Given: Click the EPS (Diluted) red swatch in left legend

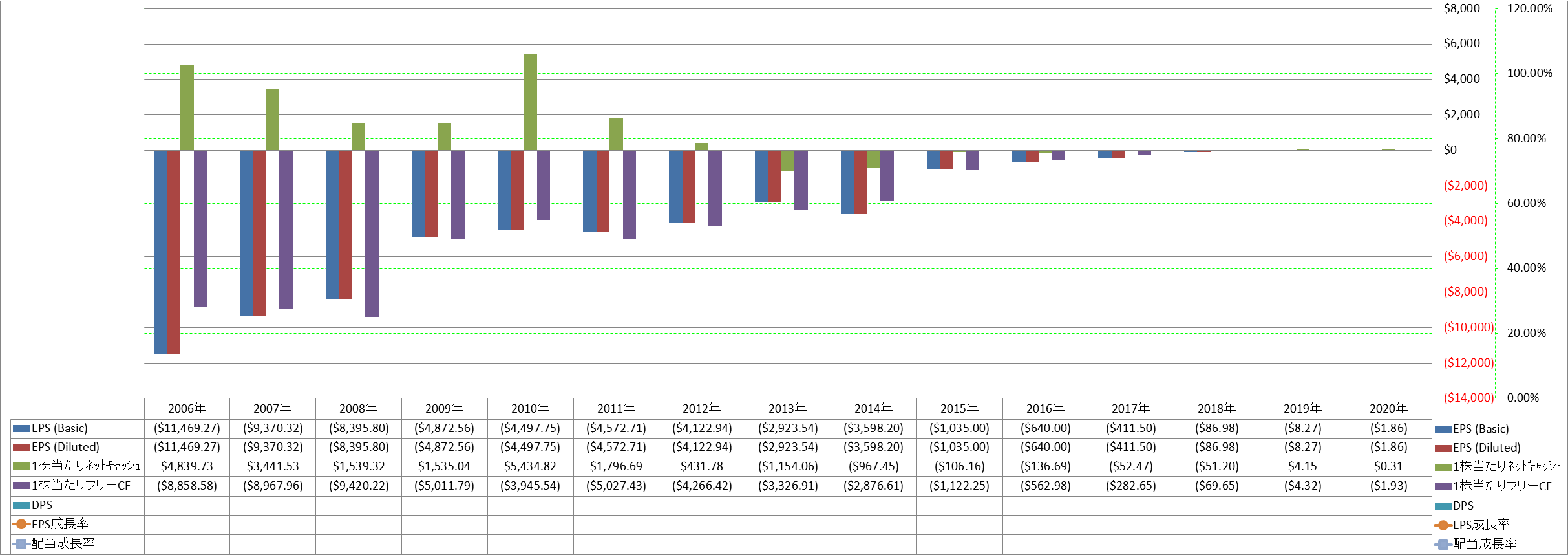Looking at the screenshot, I should coord(21,447).
